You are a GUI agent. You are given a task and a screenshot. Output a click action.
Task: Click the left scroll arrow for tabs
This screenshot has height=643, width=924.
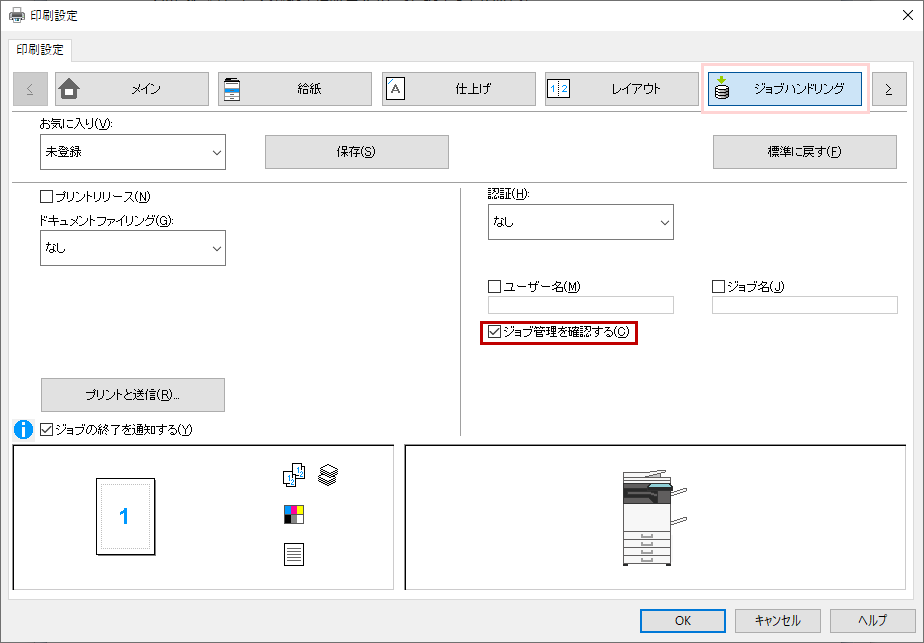click(x=30, y=89)
